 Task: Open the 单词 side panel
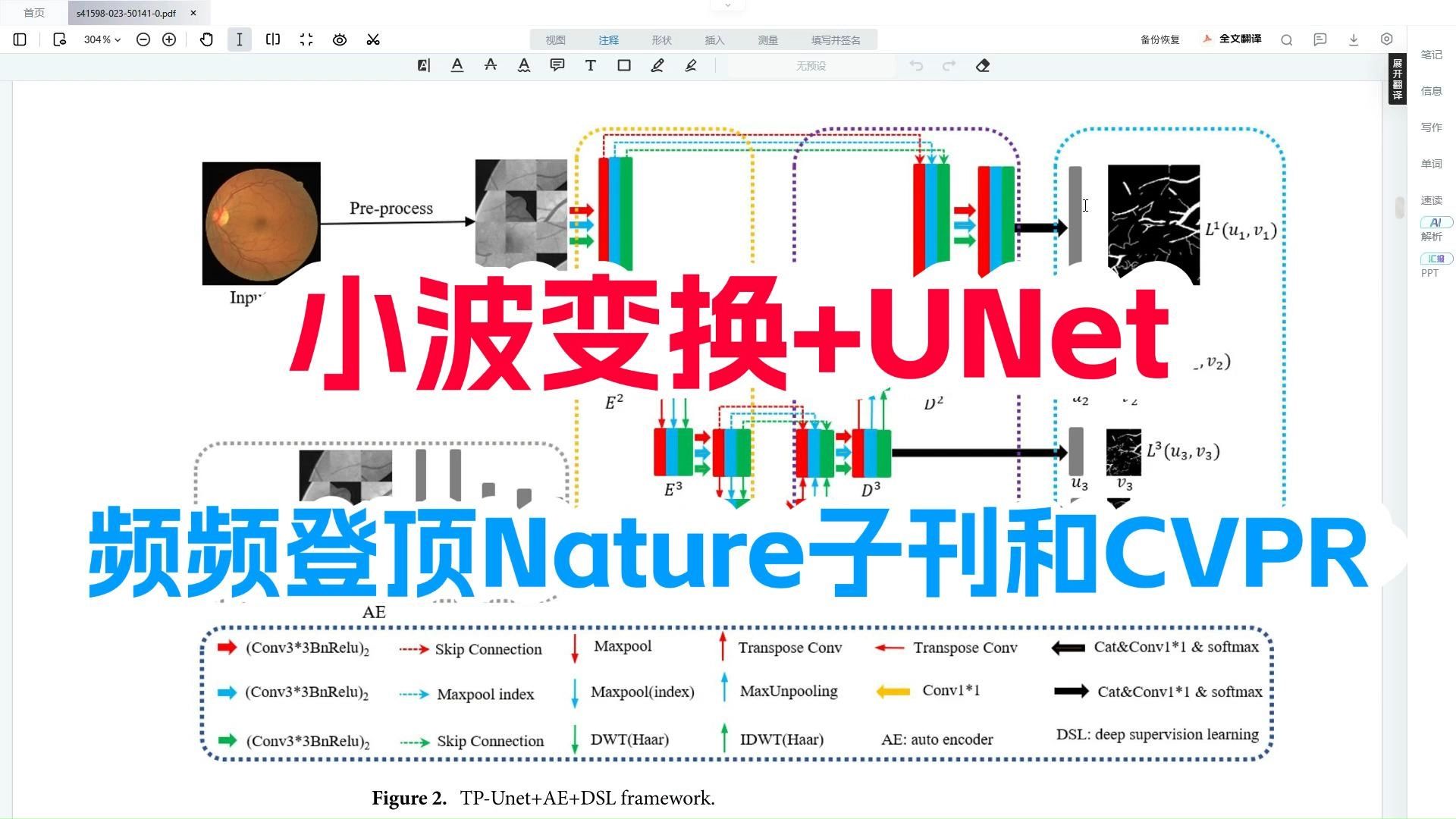[x=1432, y=164]
